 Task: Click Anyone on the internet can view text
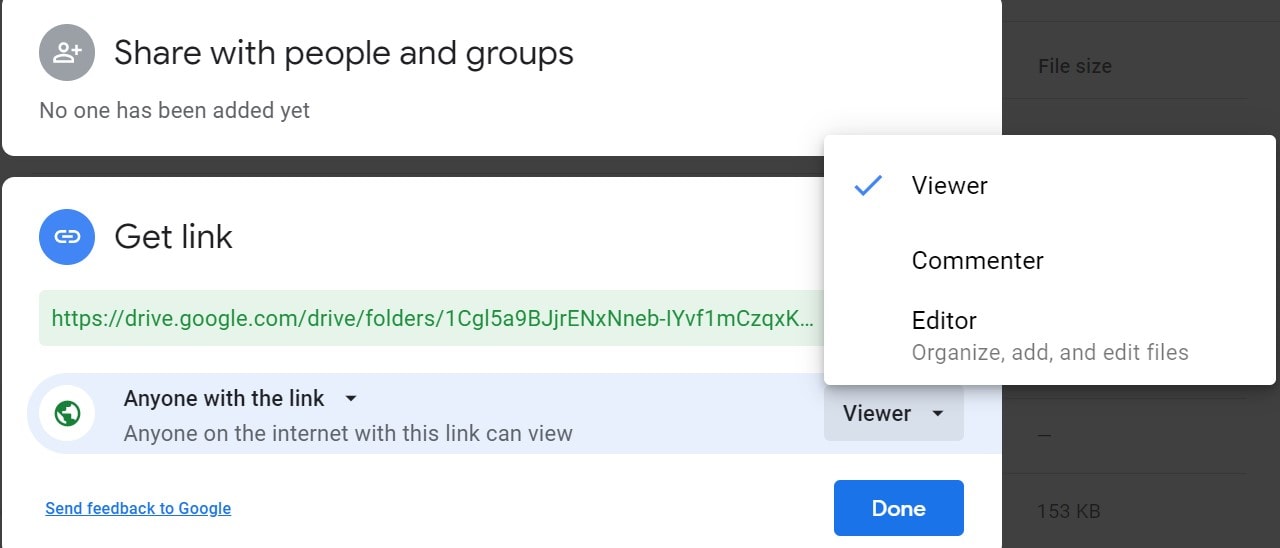(348, 433)
